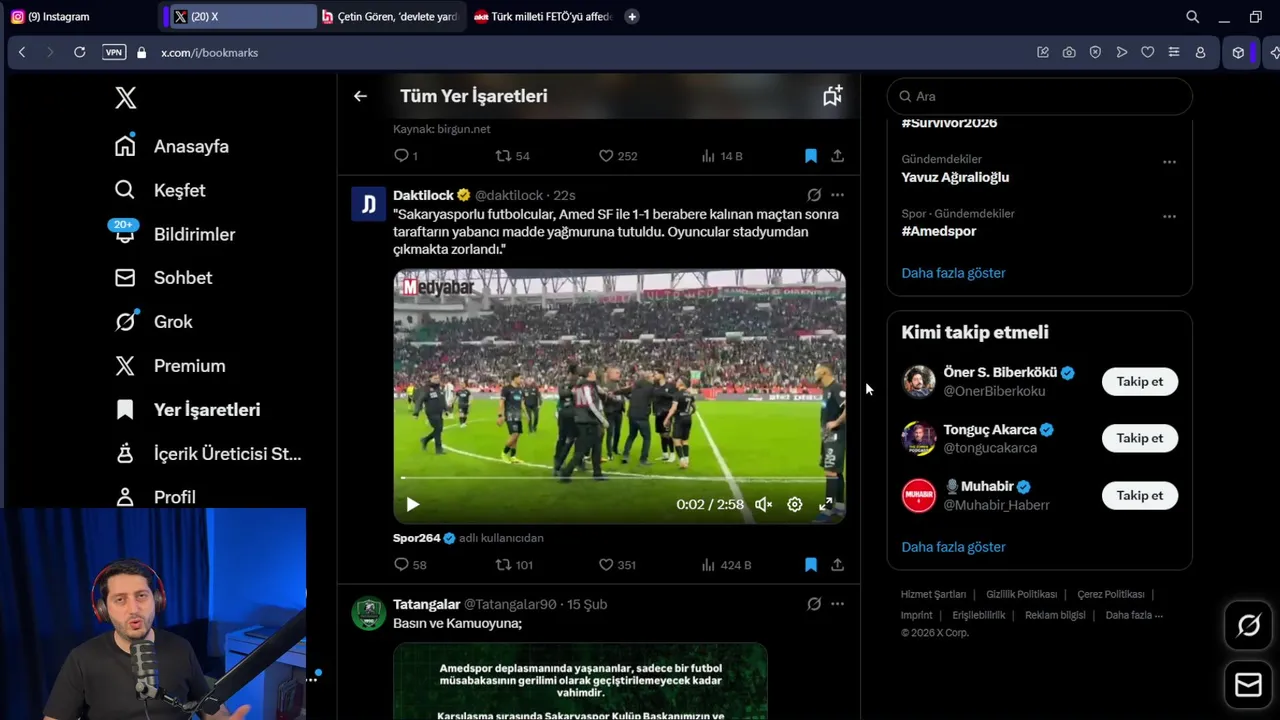Open a new browser tab
Viewport: 1280px width, 720px height.
(x=632, y=16)
